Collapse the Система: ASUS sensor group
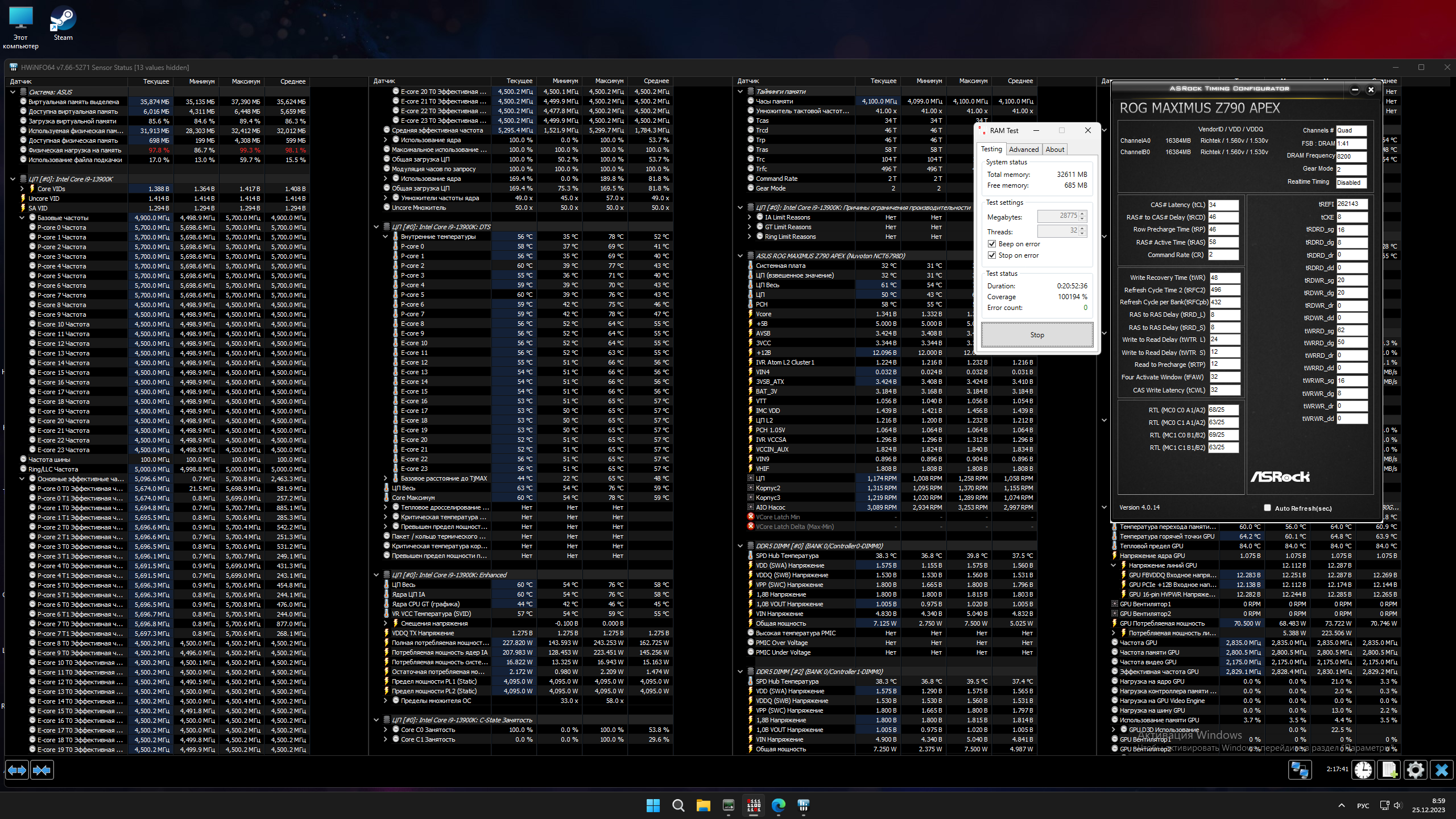1456x819 pixels. pyautogui.click(x=13, y=92)
